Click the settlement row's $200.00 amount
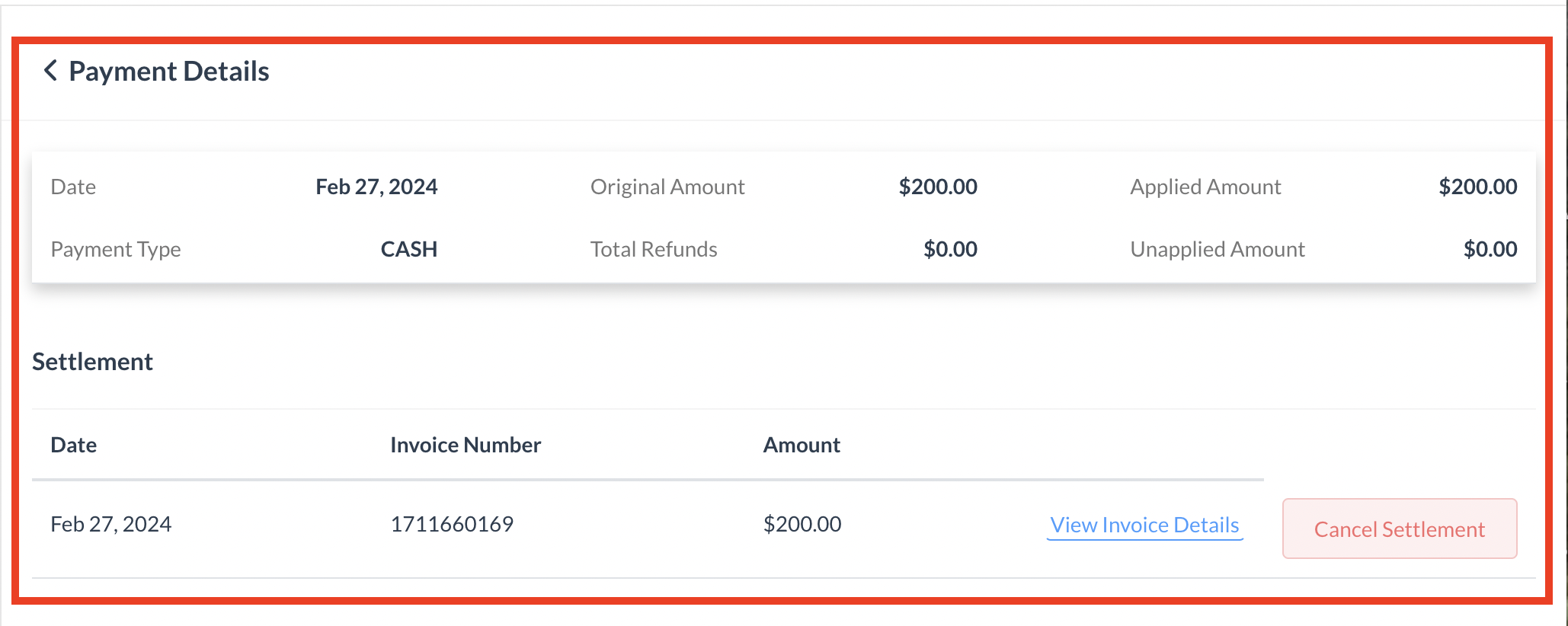The image size is (1568, 626). click(x=802, y=524)
